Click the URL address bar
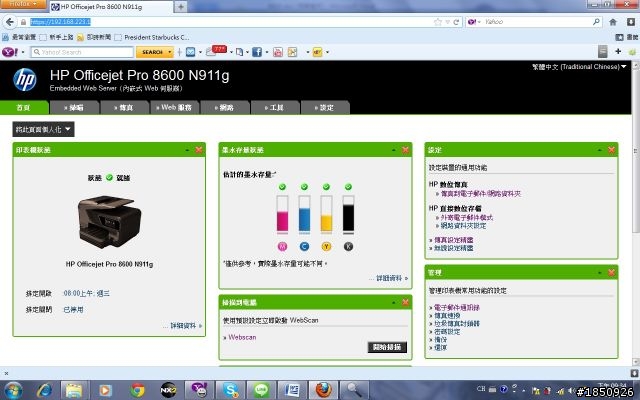This screenshot has height=400, width=640. click(x=229, y=22)
